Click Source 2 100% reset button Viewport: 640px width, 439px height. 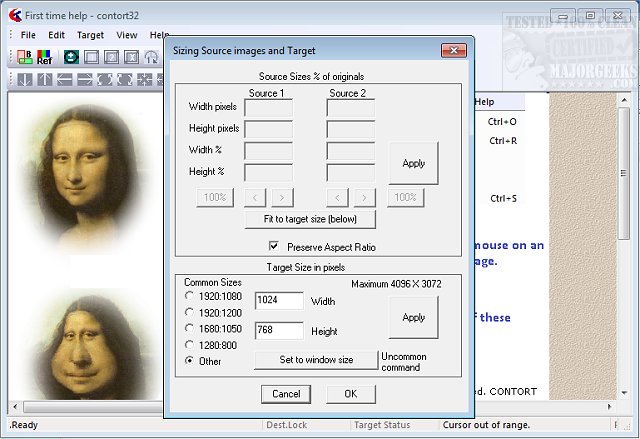point(406,197)
